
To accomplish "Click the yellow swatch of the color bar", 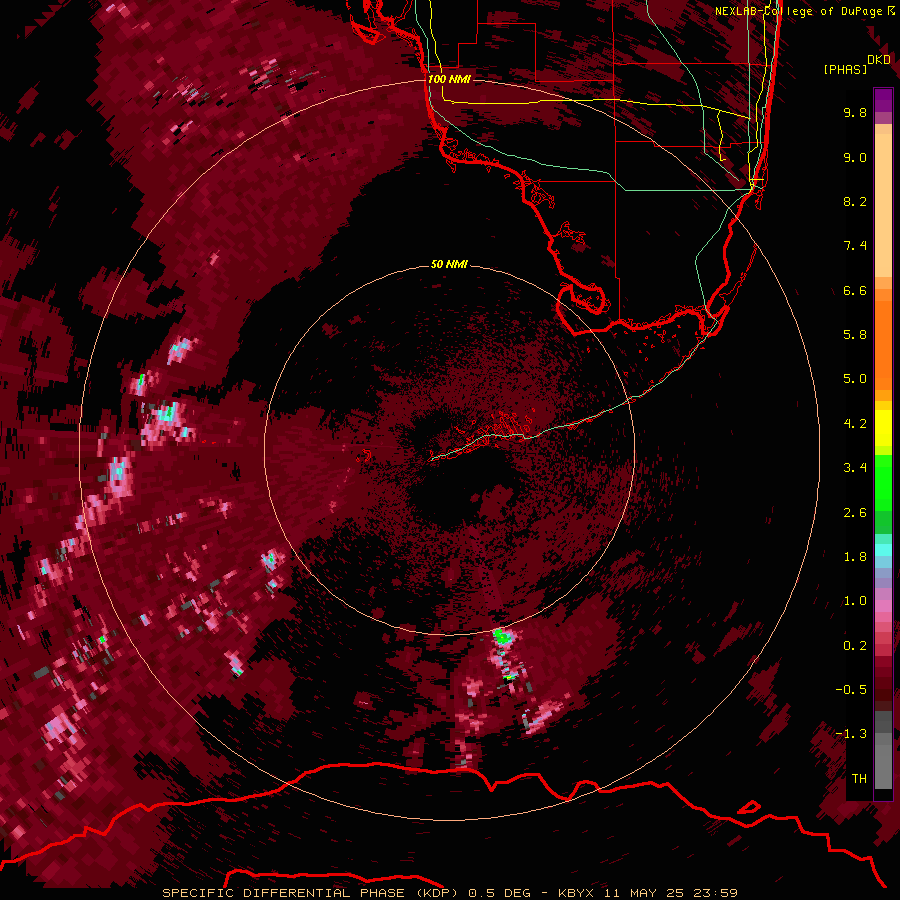I will pos(883,428).
